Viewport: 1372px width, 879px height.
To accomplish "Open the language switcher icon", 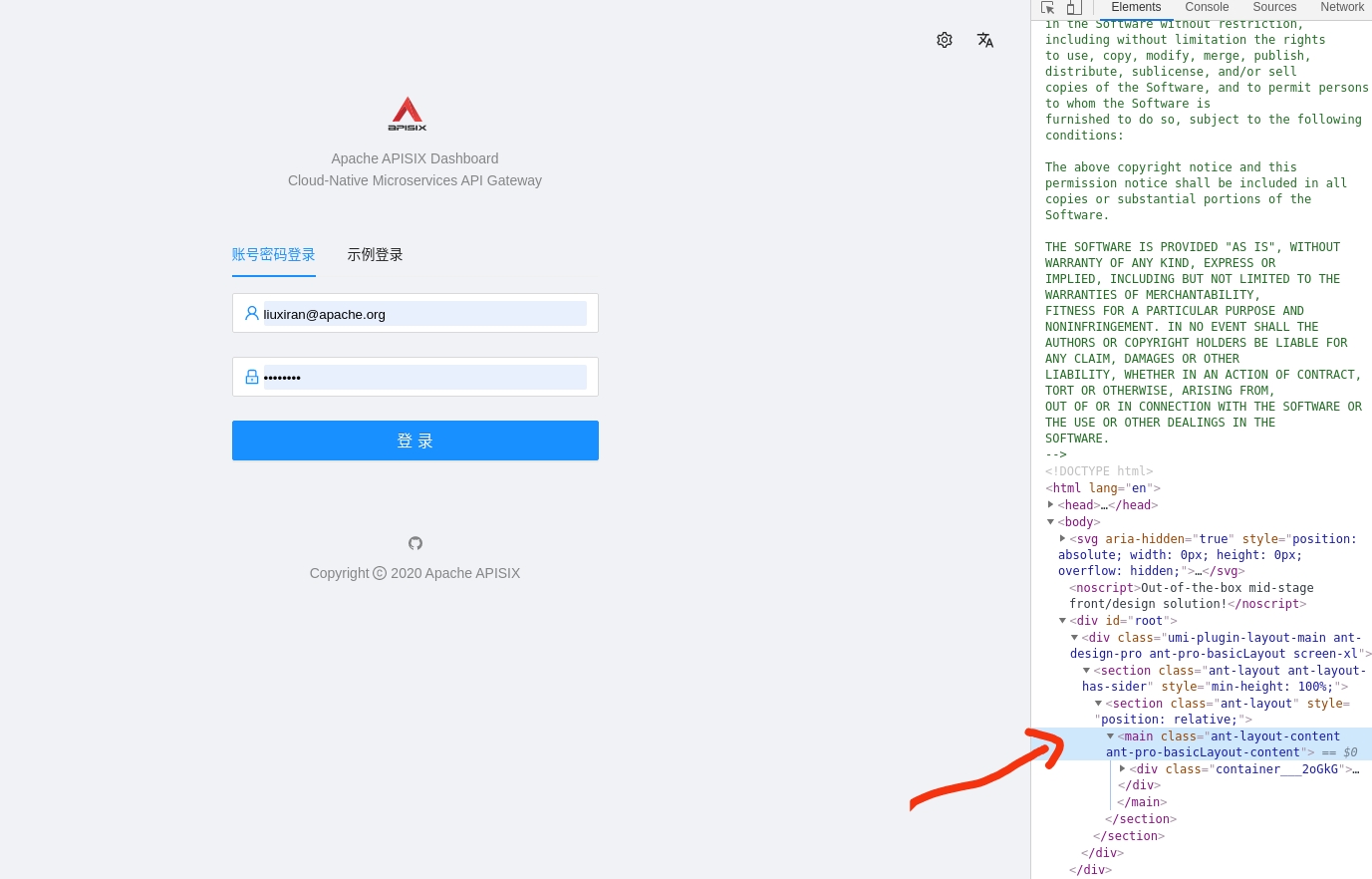I will [x=985, y=40].
